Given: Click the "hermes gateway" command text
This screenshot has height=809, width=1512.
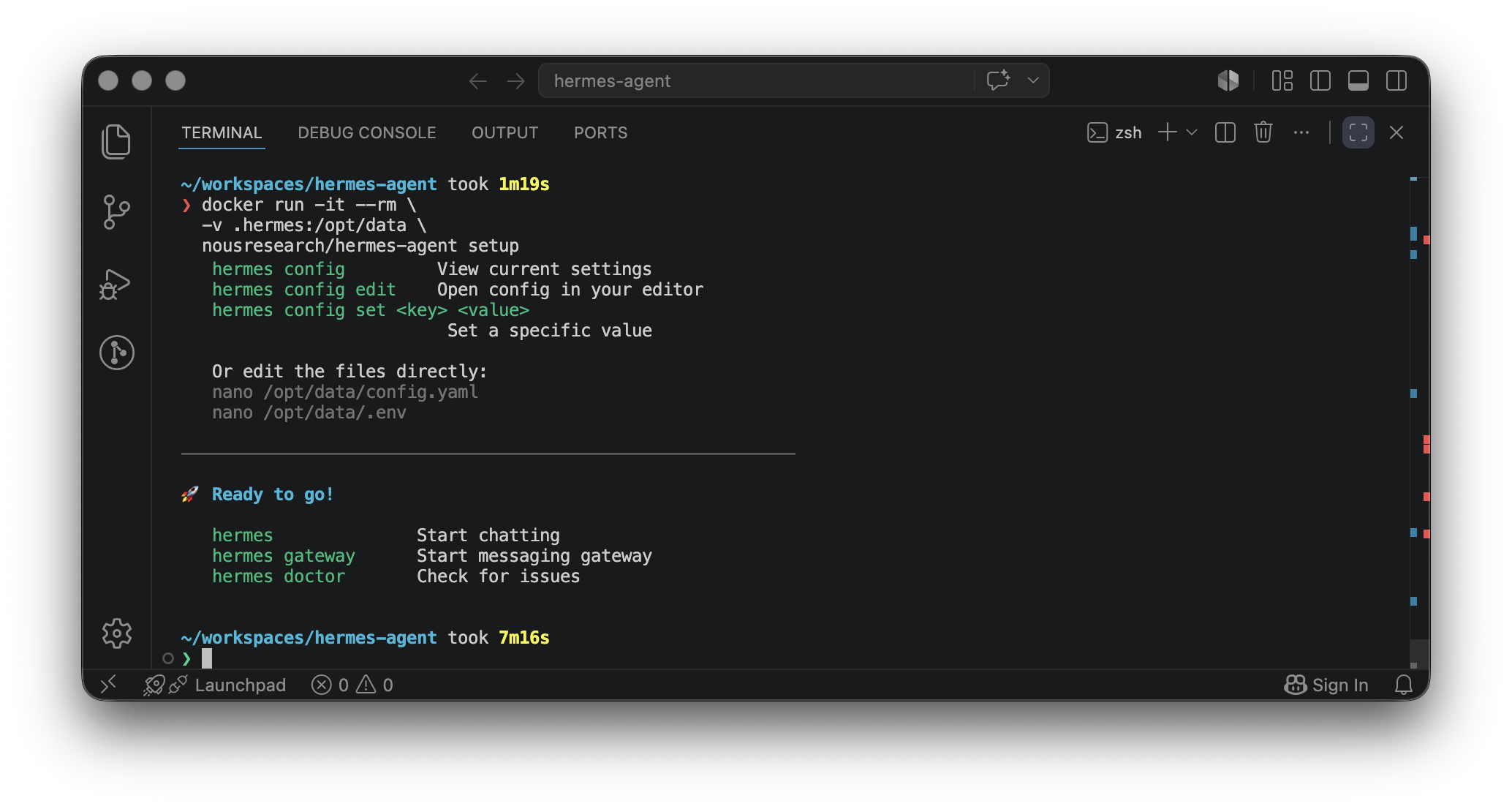Looking at the screenshot, I should pos(284,556).
